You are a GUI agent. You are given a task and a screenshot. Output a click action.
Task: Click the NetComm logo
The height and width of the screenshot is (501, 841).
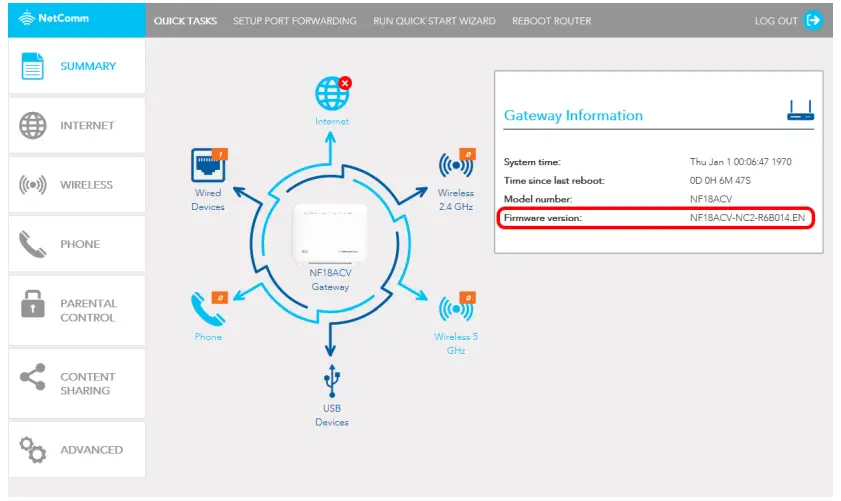[x=54, y=18]
